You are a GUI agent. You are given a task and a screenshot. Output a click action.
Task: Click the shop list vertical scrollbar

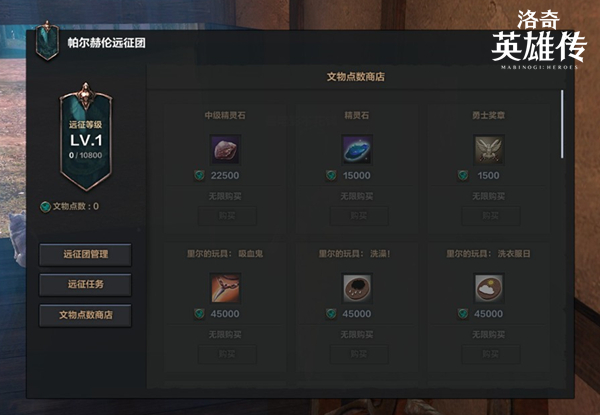[x=562, y=124]
